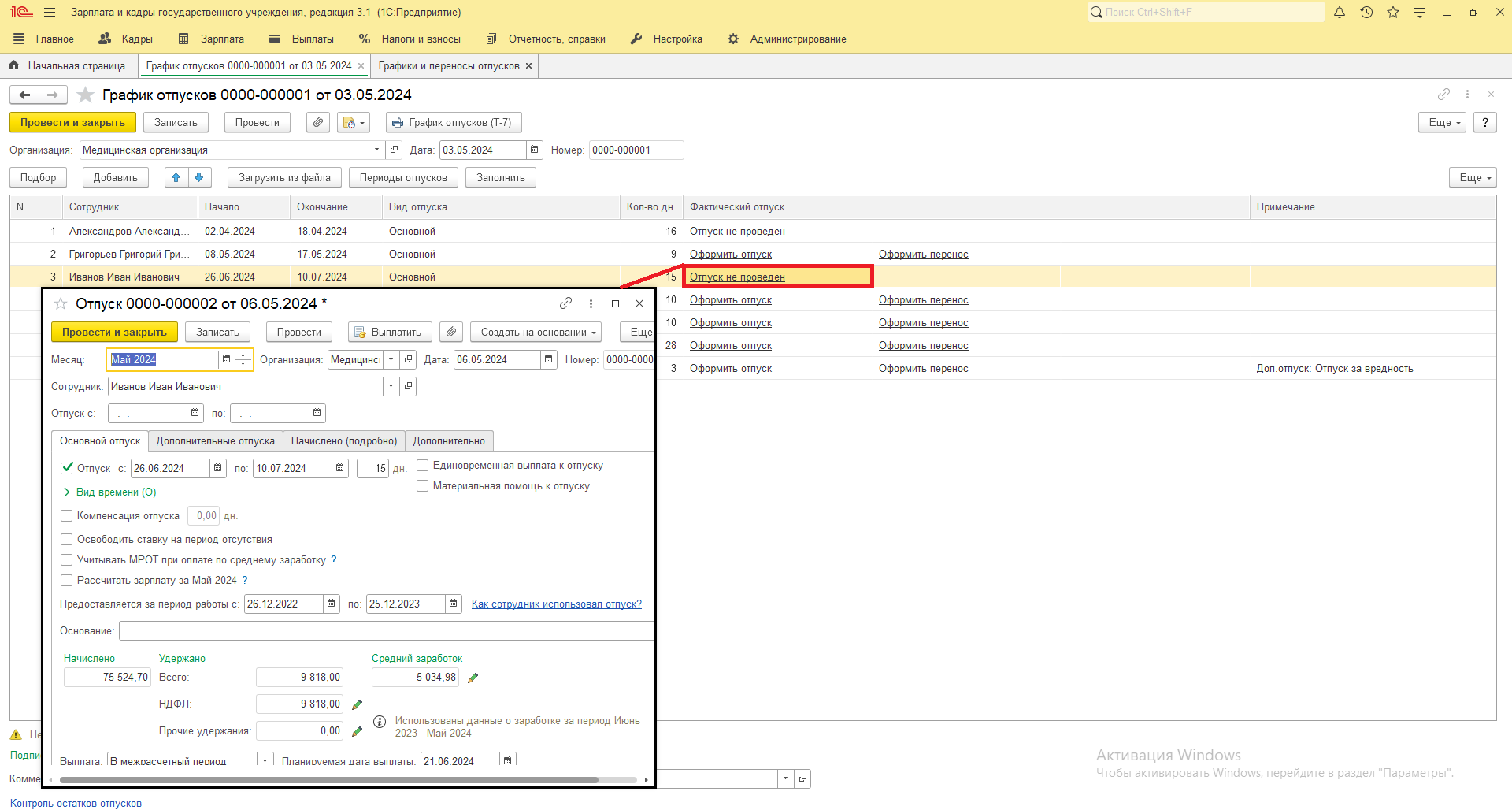Open Выплата dropdown В межрасчетный период

pyautogui.click(x=265, y=761)
